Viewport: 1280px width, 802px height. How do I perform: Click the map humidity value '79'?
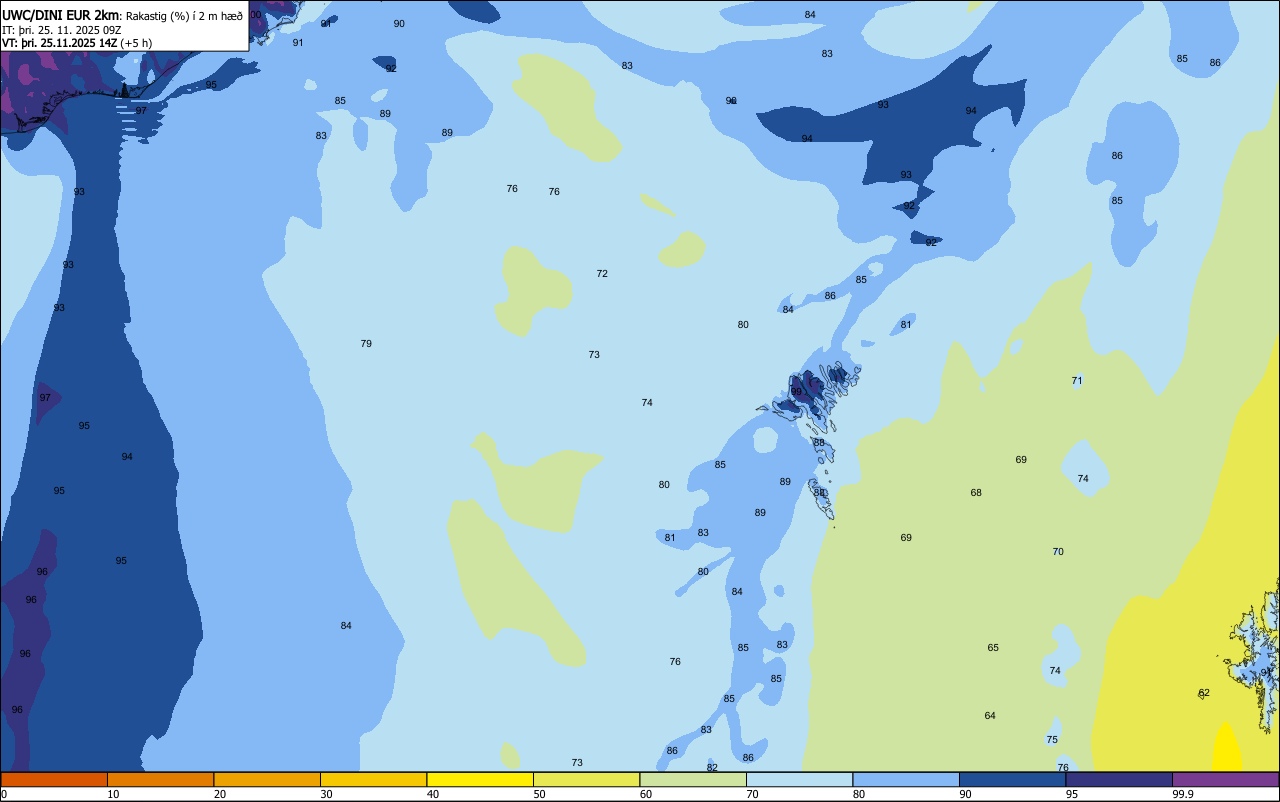(366, 344)
